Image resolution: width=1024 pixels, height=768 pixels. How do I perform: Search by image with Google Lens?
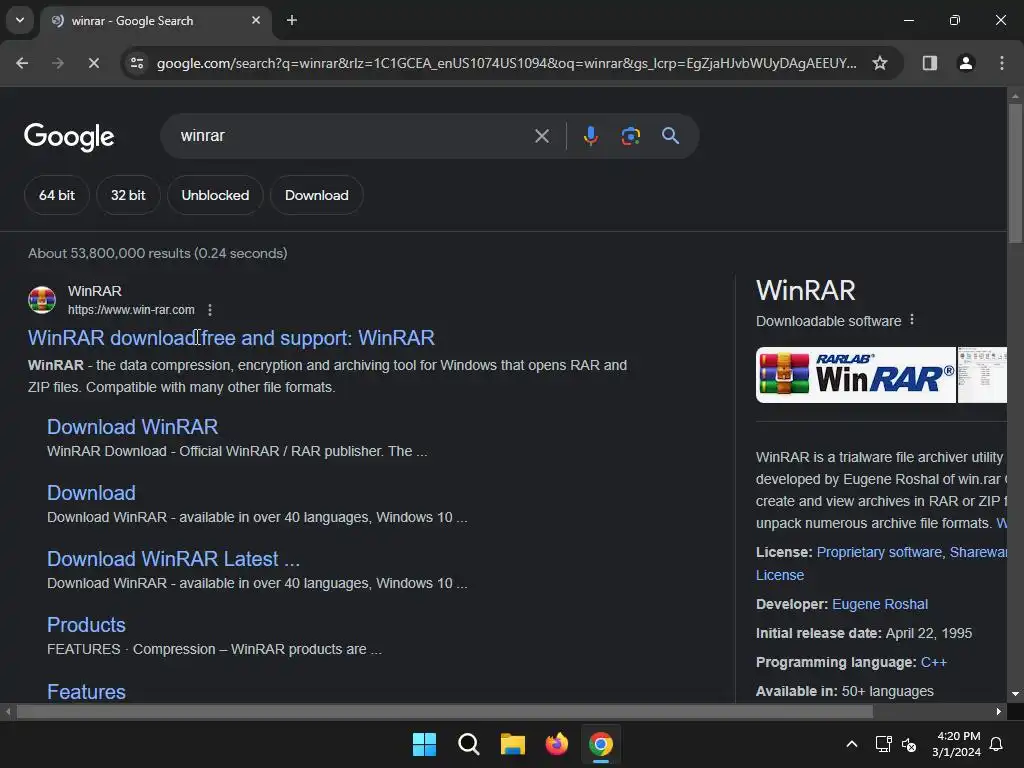point(630,136)
